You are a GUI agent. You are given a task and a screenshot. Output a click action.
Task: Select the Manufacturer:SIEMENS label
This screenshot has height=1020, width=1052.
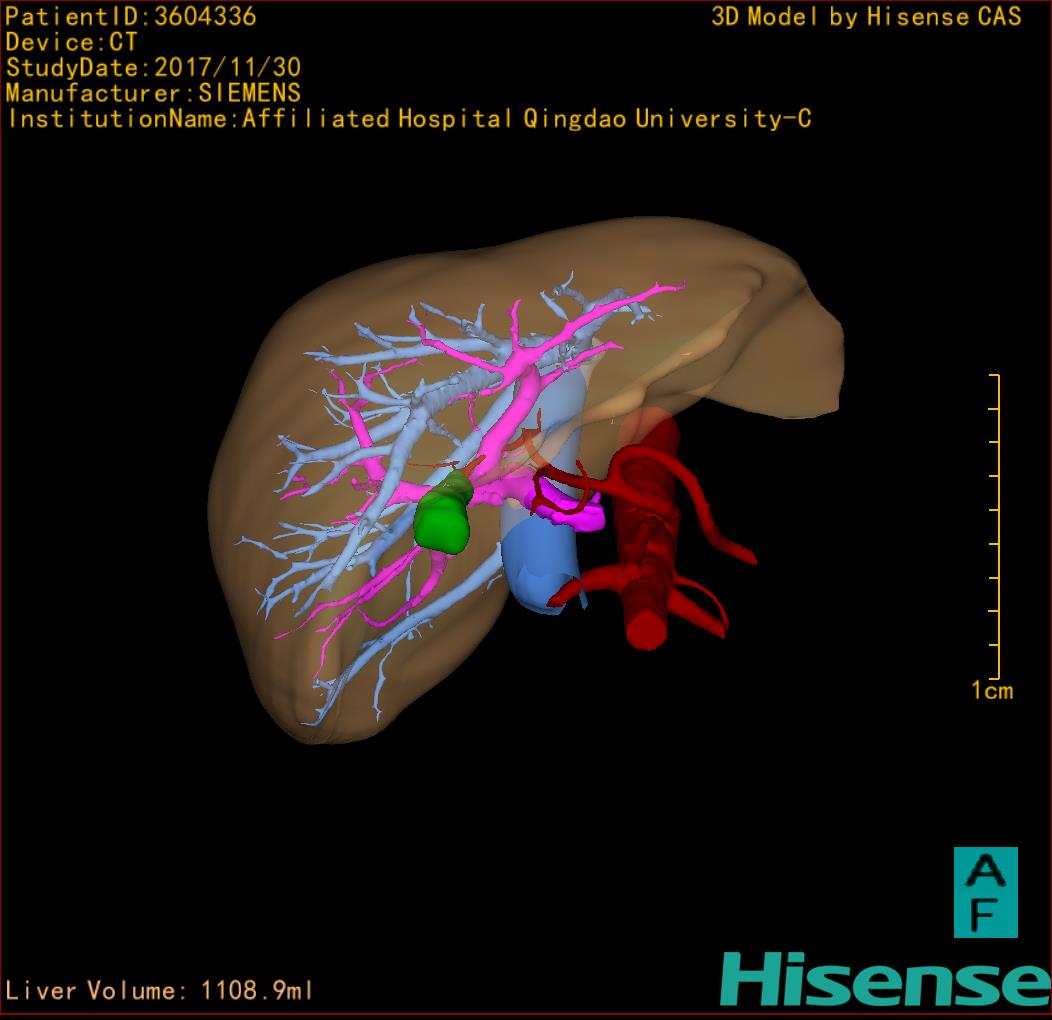pos(153,93)
